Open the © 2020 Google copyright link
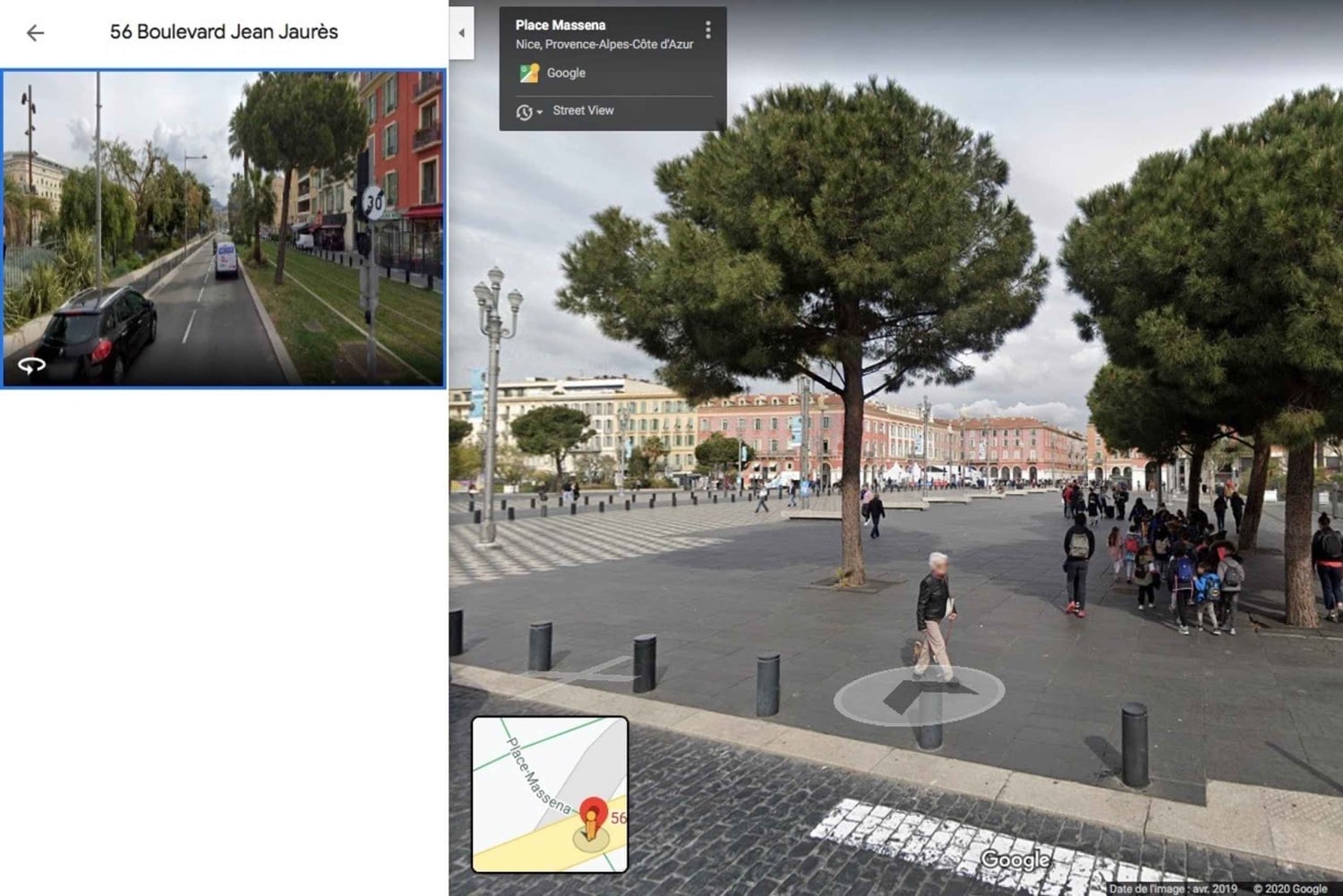 1289,889
